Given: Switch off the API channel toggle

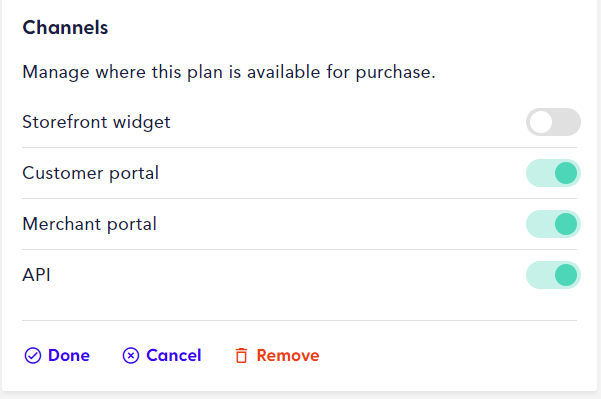Looking at the screenshot, I should coord(553,275).
